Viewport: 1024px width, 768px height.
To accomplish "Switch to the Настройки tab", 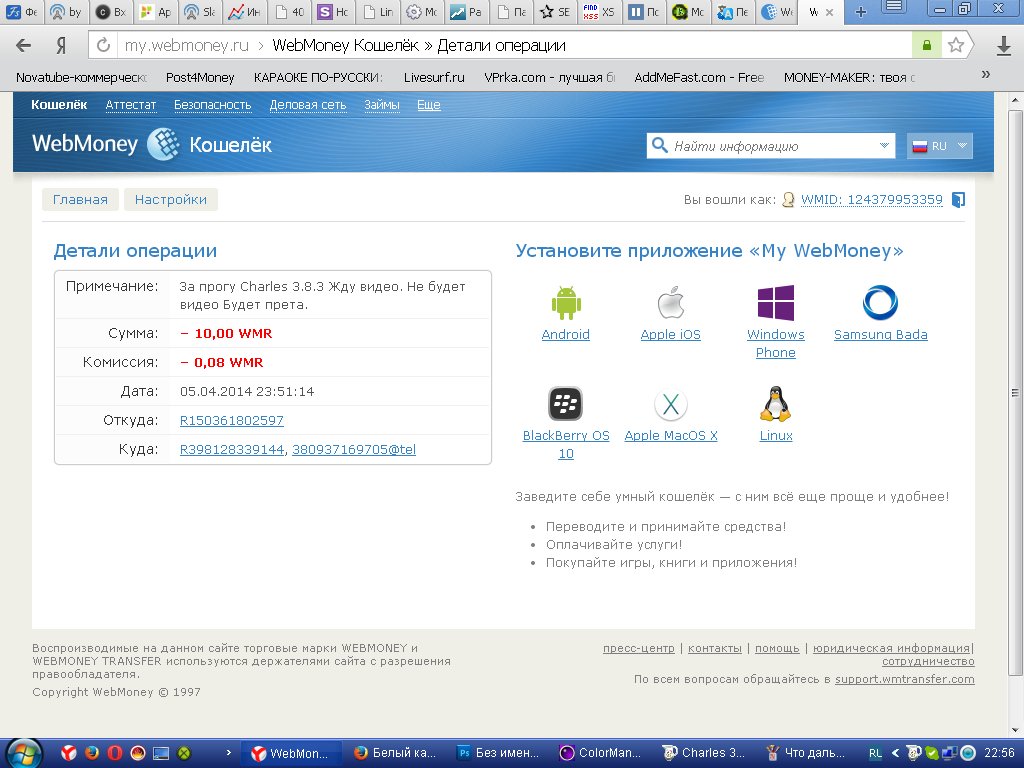I will [x=171, y=200].
